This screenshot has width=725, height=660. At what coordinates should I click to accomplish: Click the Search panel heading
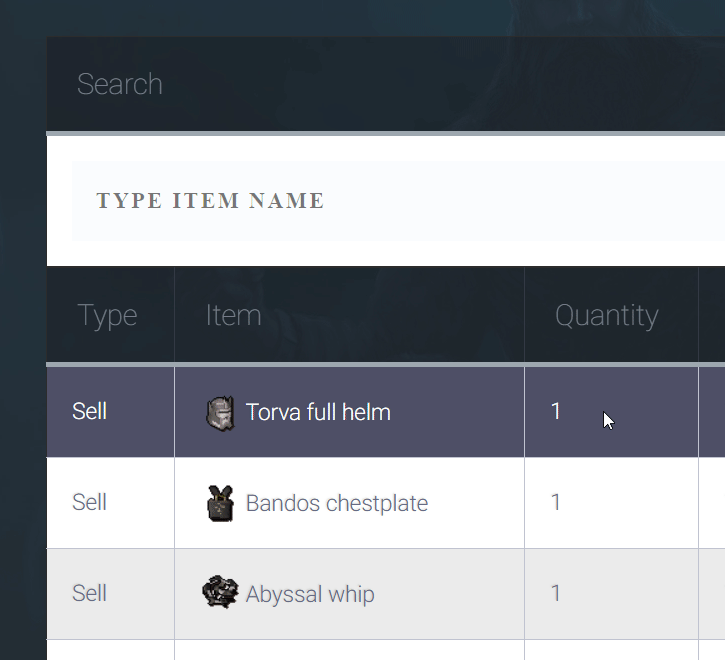tap(119, 84)
